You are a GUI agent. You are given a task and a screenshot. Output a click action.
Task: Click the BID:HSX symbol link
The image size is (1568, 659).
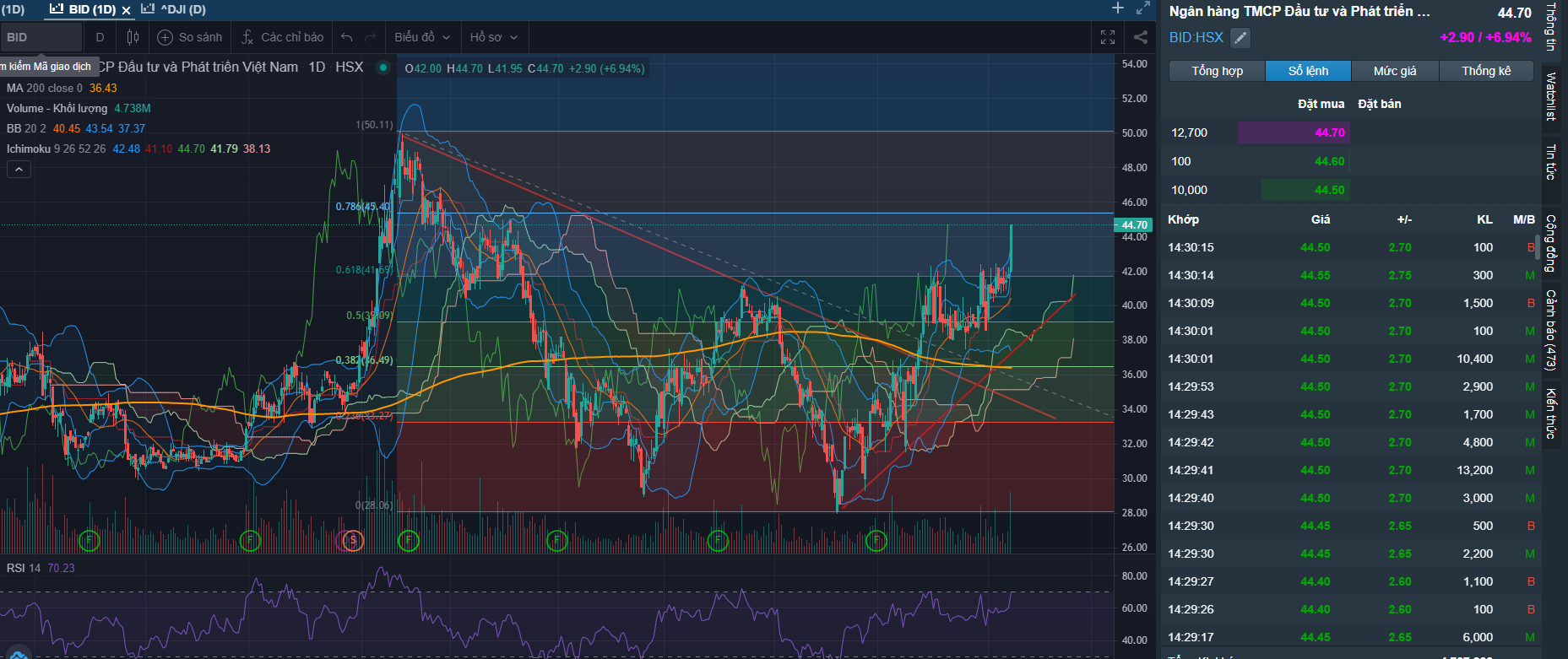1196,37
